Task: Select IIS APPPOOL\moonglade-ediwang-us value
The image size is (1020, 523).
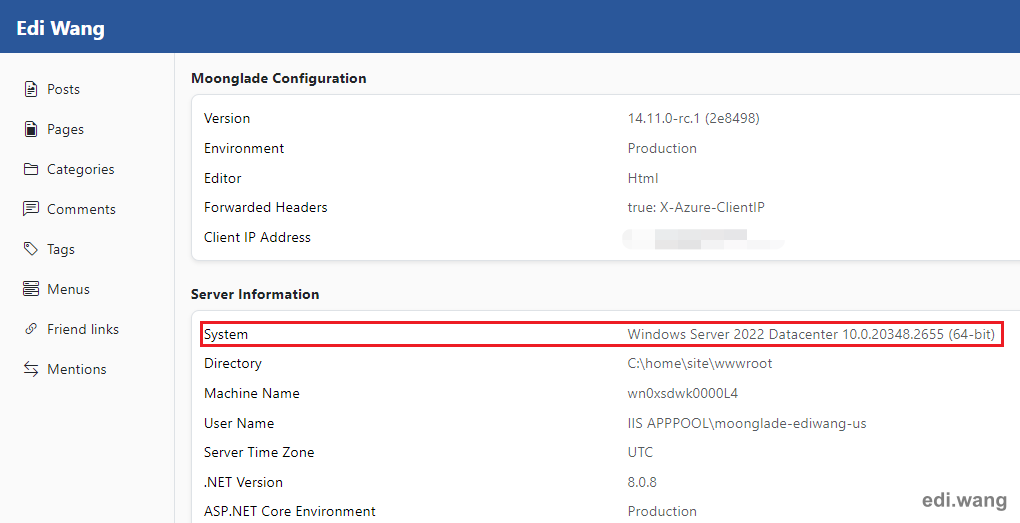Action: [x=747, y=423]
